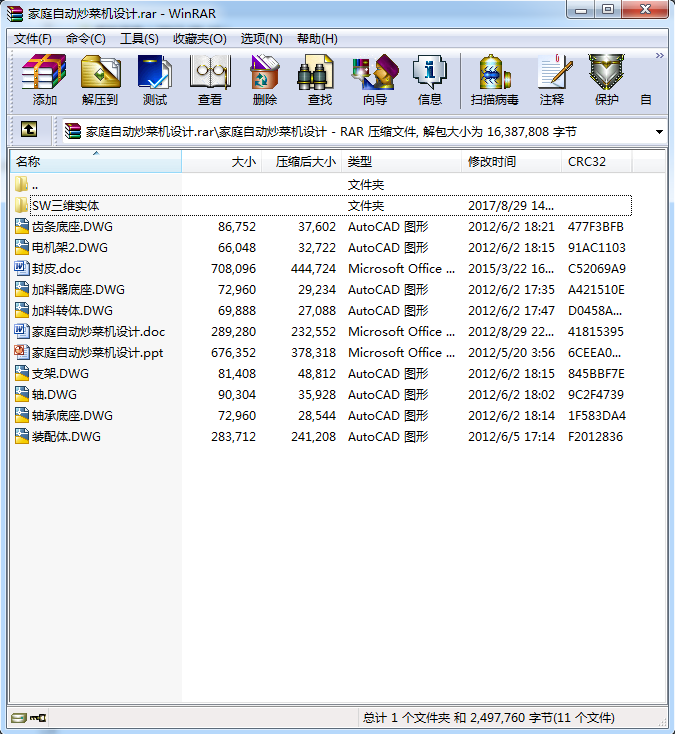Click the 删除 (Delete) toolbar icon
Screen dimensions: 675x734
(264, 80)
